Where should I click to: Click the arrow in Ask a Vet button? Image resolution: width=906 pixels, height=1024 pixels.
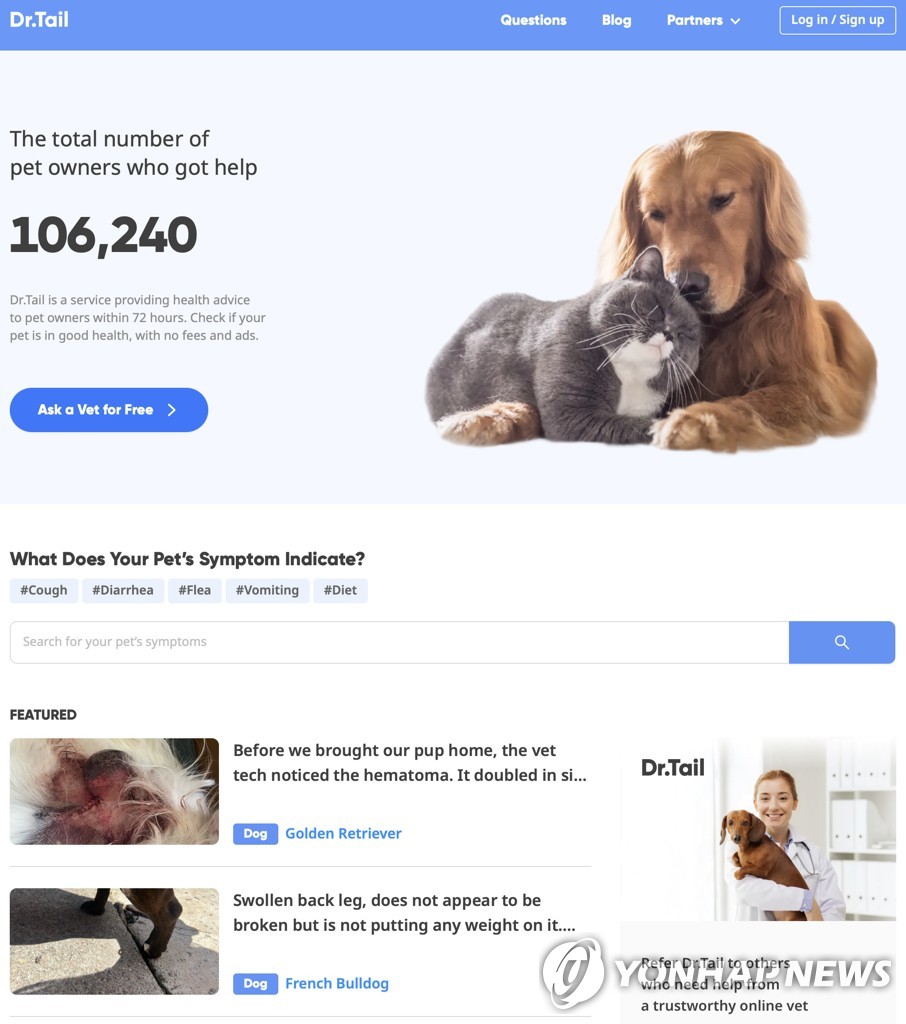[x=172, y=409]
